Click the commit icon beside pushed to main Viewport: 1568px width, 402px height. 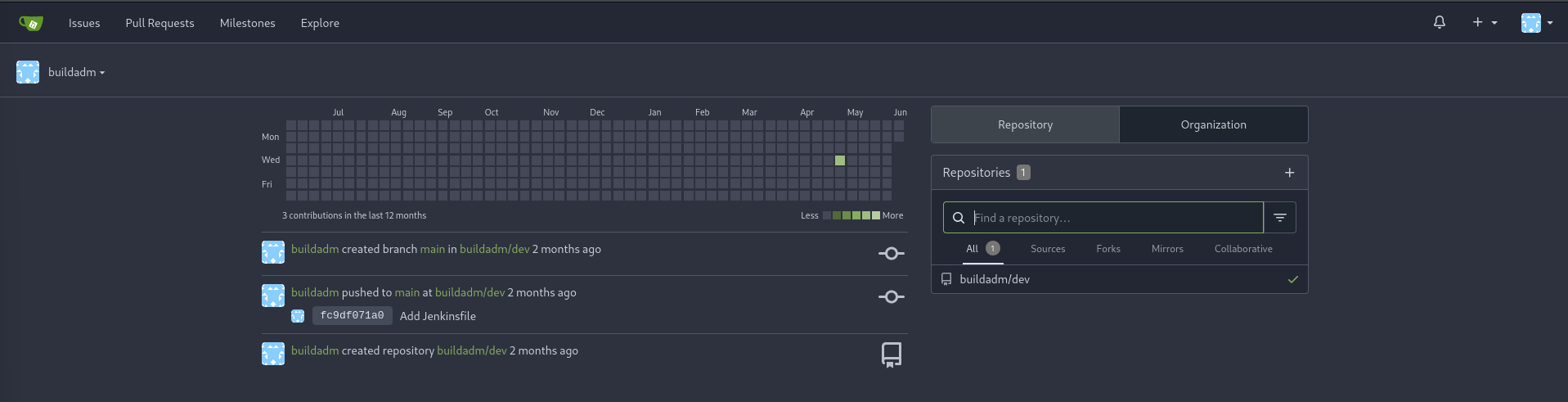pos(891,297)
